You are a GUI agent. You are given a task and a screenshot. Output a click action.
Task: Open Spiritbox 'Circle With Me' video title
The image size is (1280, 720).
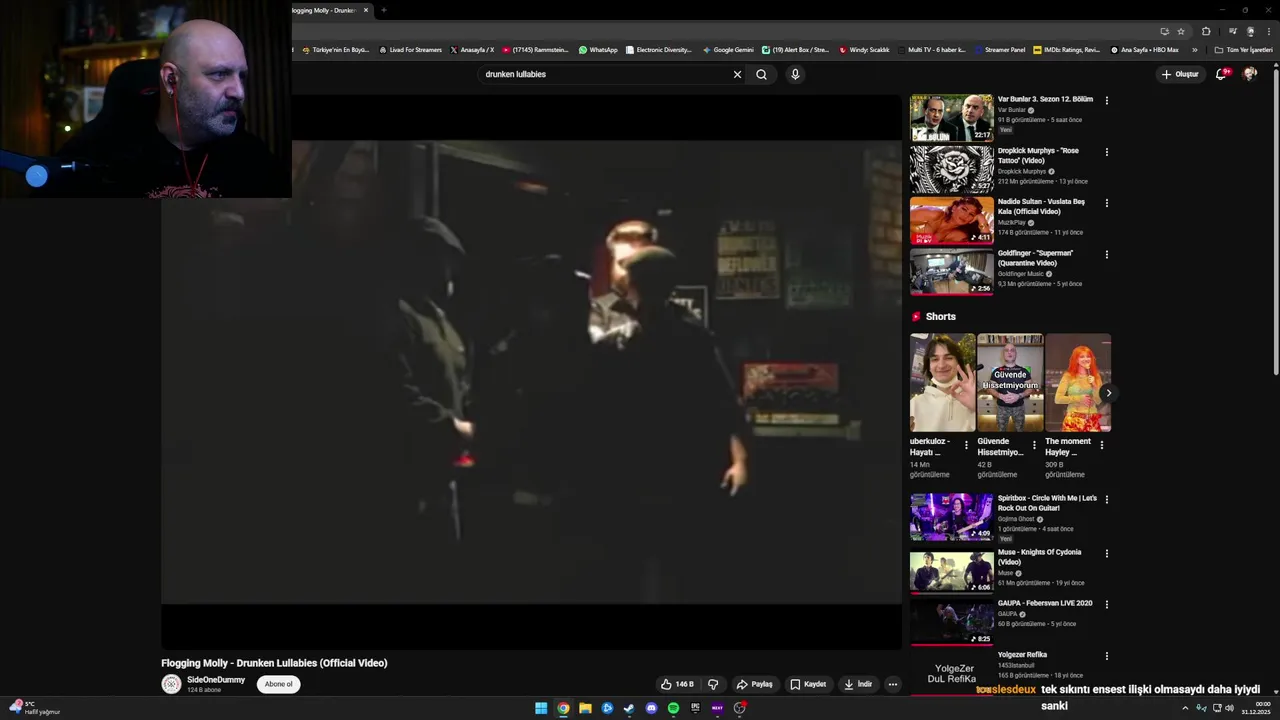pos(1047,503)
